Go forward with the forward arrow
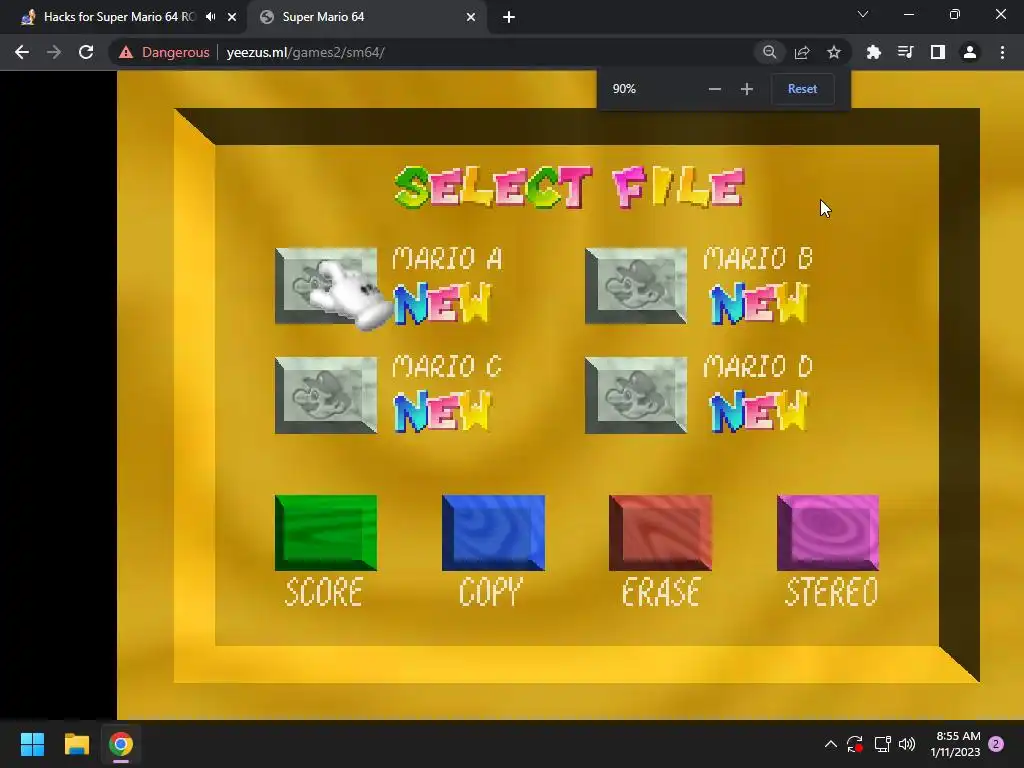This screenshot has width=1024, height=768. (x=54, y=52)
